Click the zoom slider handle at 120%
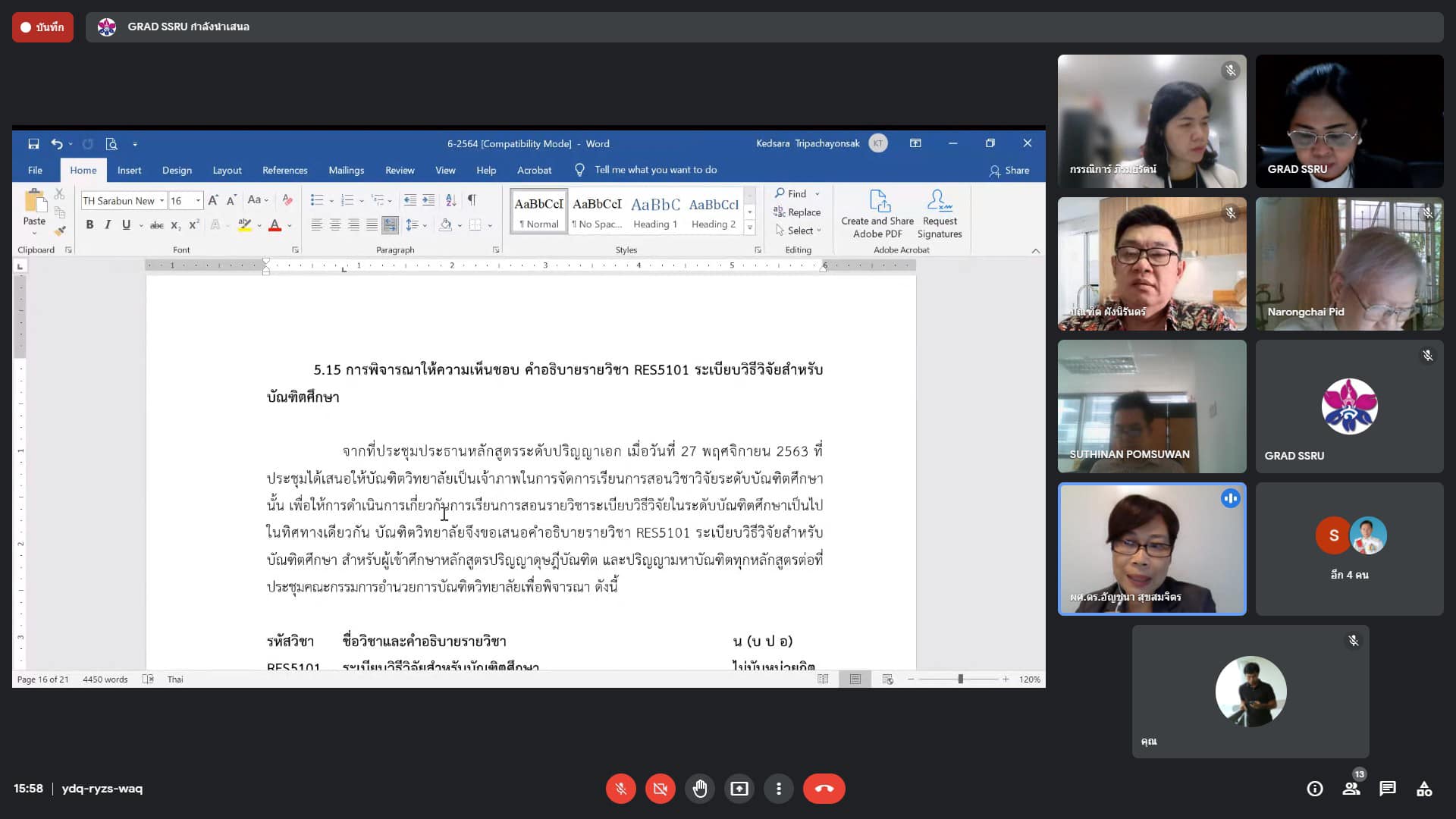 click(x=960, y=679)
